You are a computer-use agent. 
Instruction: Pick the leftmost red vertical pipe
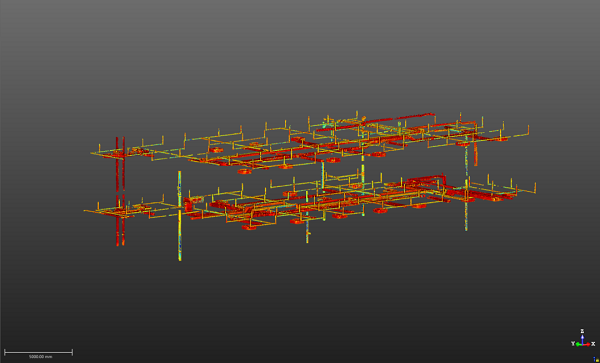tap(117, 191)
